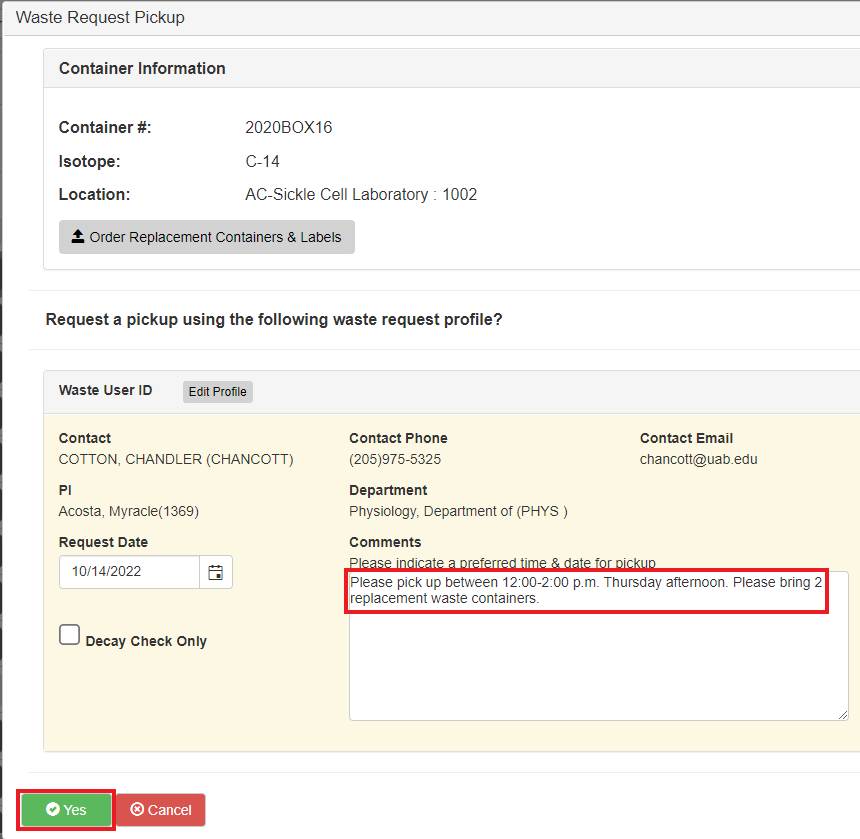Click the Request Date field showing 10/14/2022
This screenshot has height=839, width=860.
(x=129, y=572)
